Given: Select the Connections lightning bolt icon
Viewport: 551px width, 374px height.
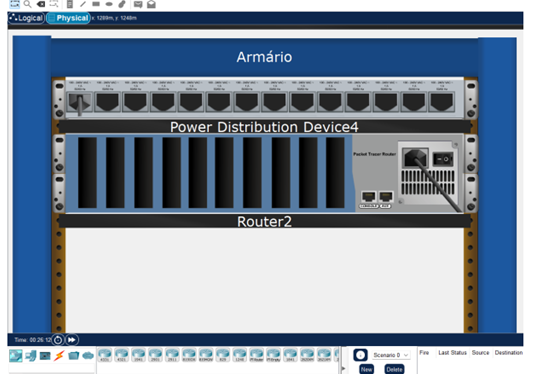Looking at the screenshot, I should point(59,356).
